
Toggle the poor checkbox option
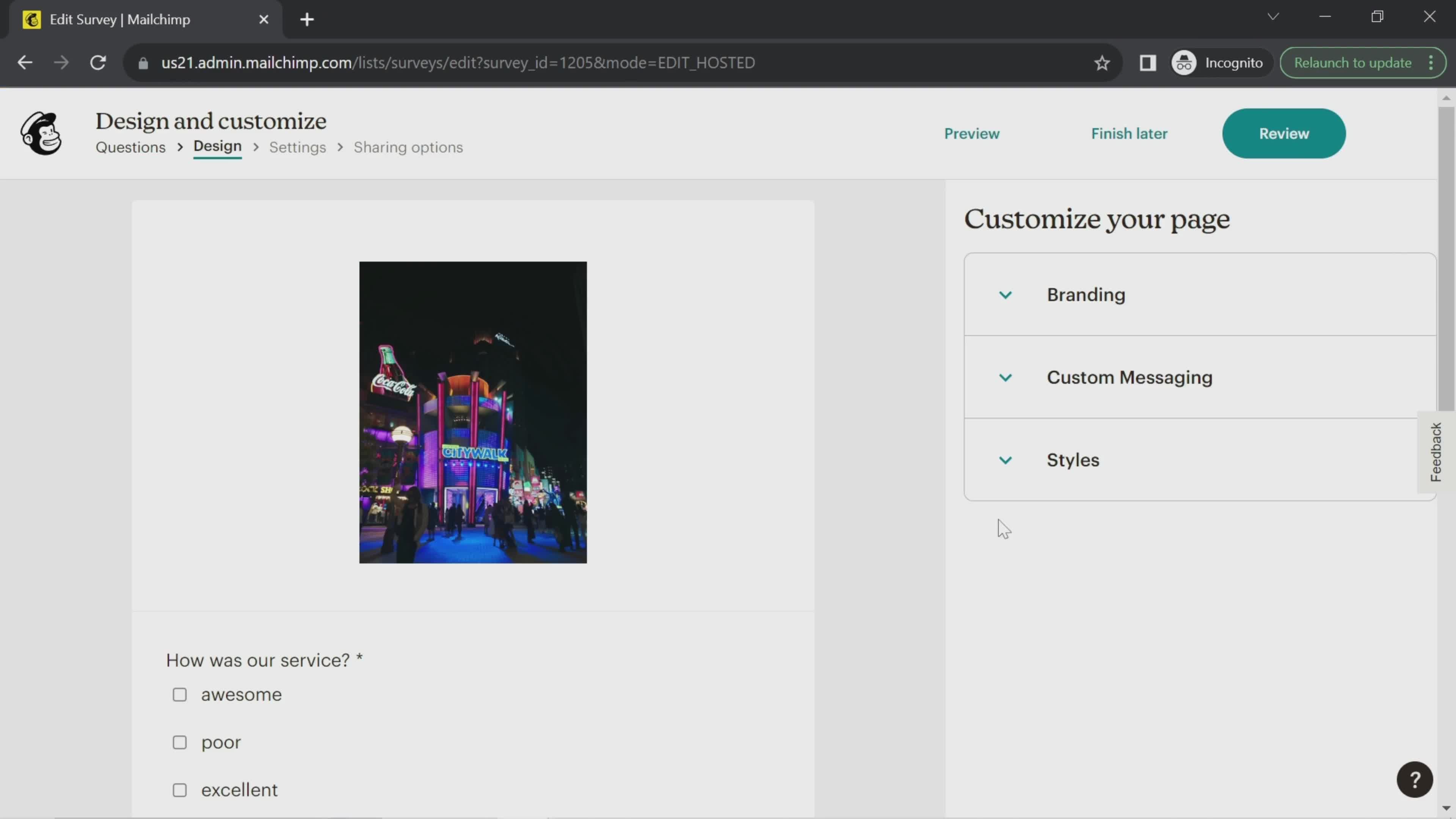tap(180, 742)
